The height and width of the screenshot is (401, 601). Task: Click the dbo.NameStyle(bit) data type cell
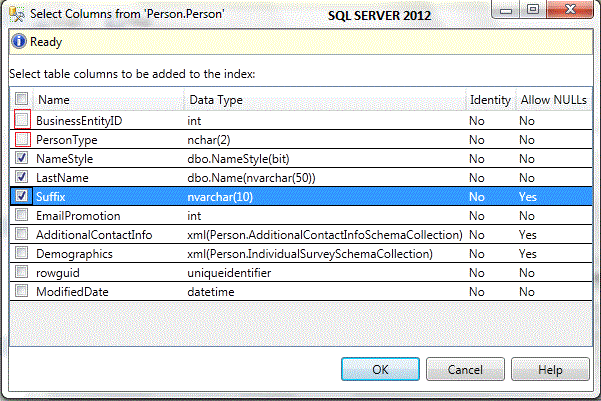[x=238, y=159]
